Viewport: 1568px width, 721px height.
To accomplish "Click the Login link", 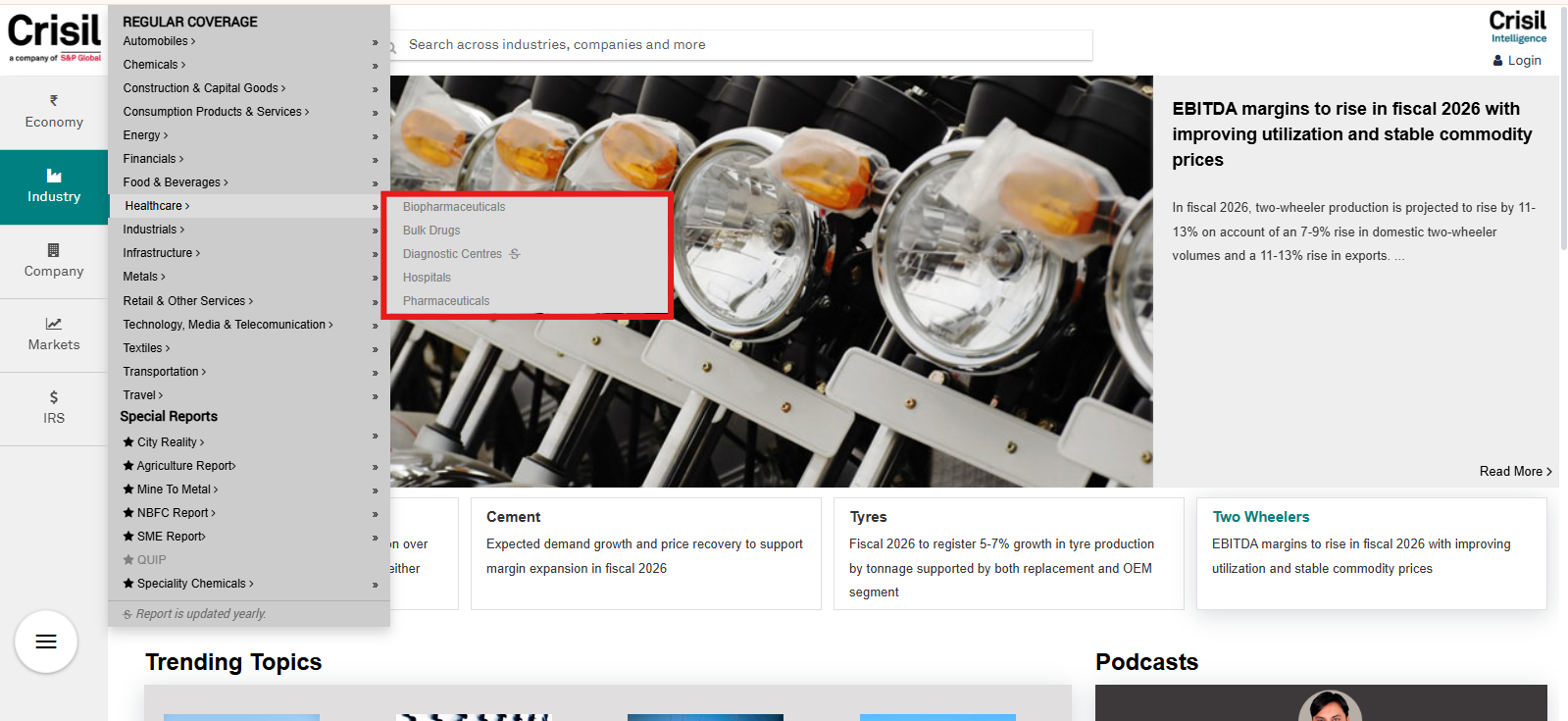I will (1523, 61).
